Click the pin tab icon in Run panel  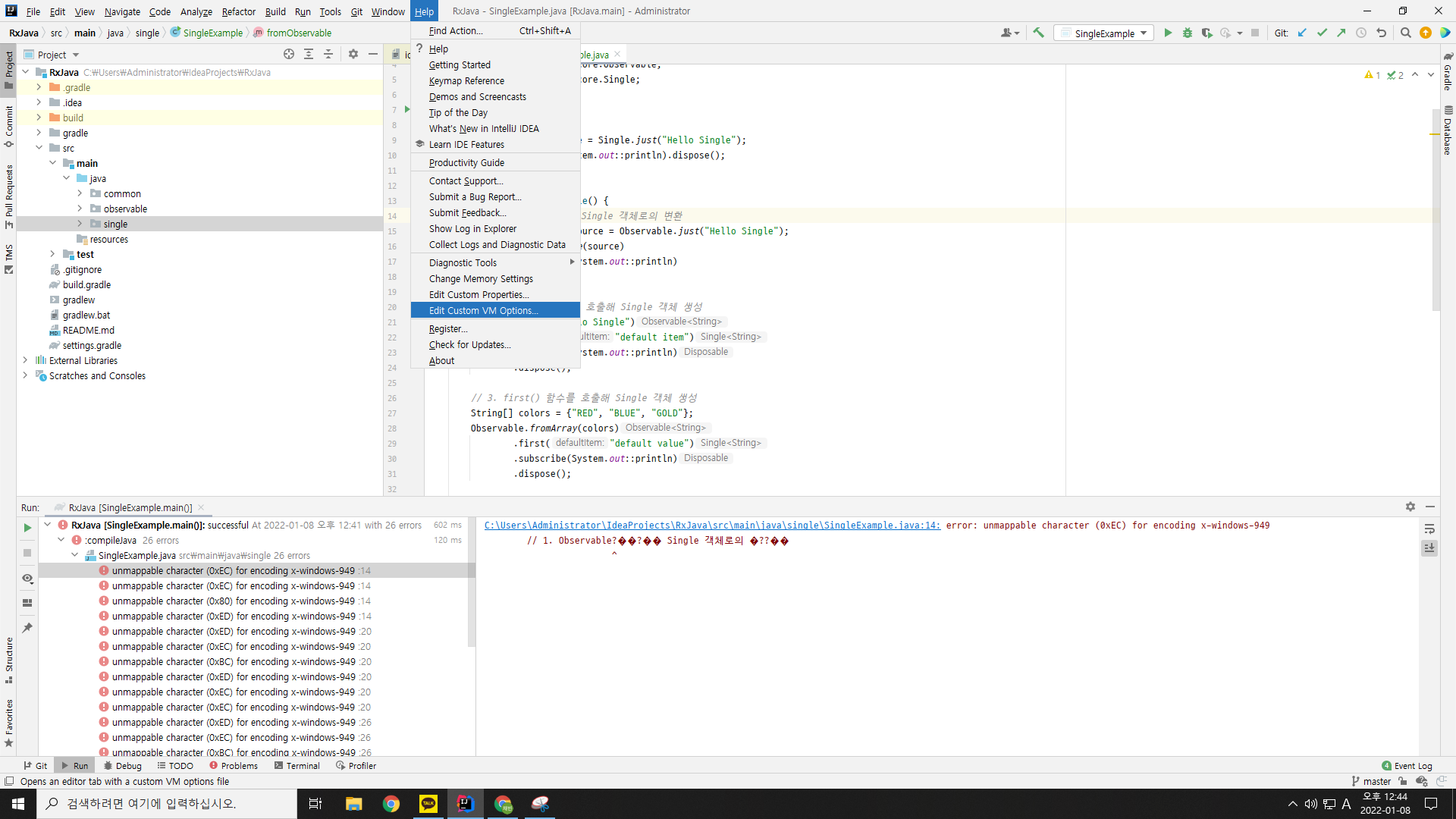click(x=27, y=628)
